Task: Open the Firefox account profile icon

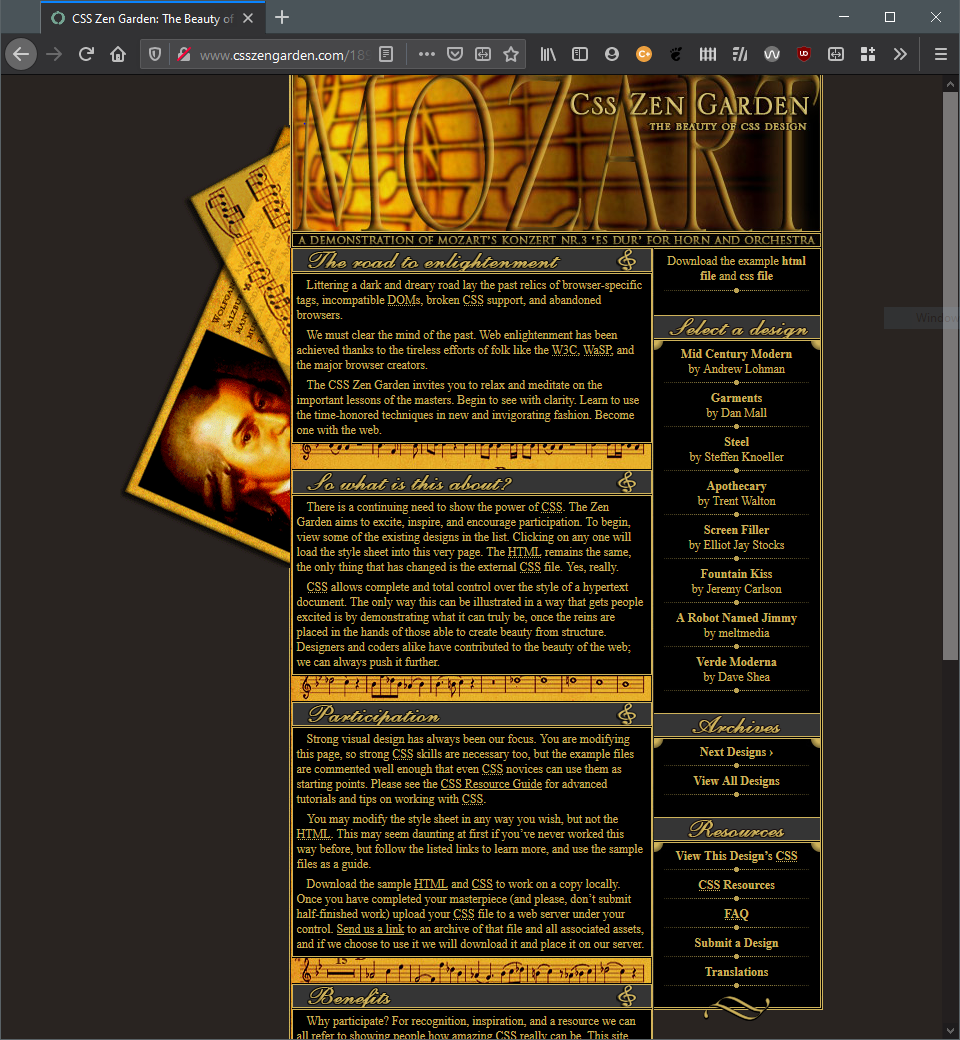Action: coord(611,54)
